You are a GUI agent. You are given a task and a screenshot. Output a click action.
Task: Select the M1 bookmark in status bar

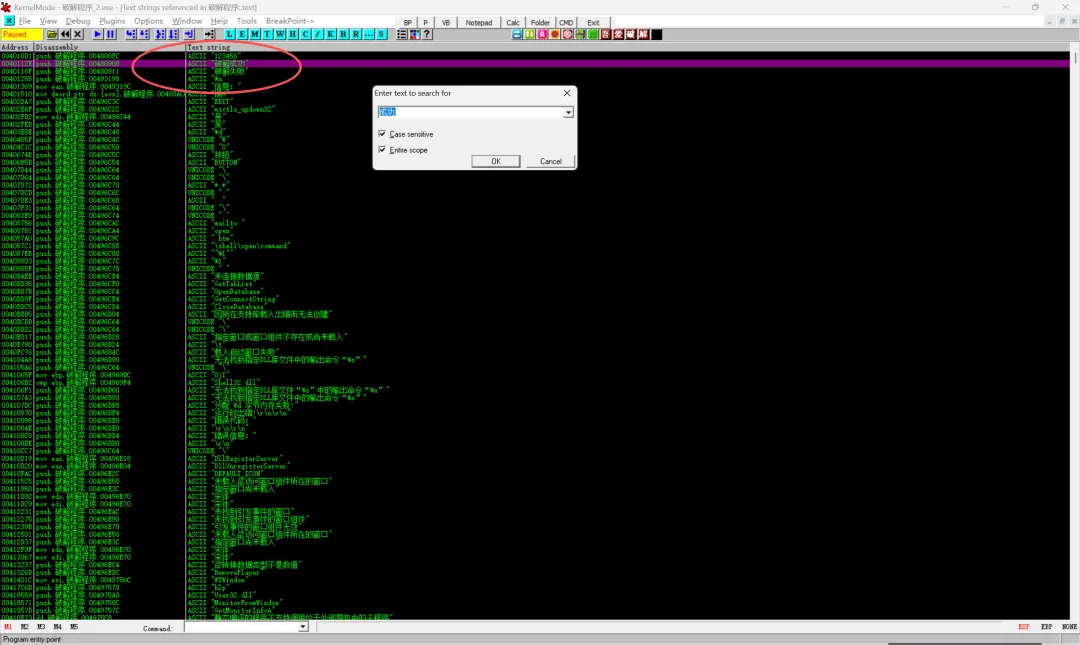pos(8,627)
